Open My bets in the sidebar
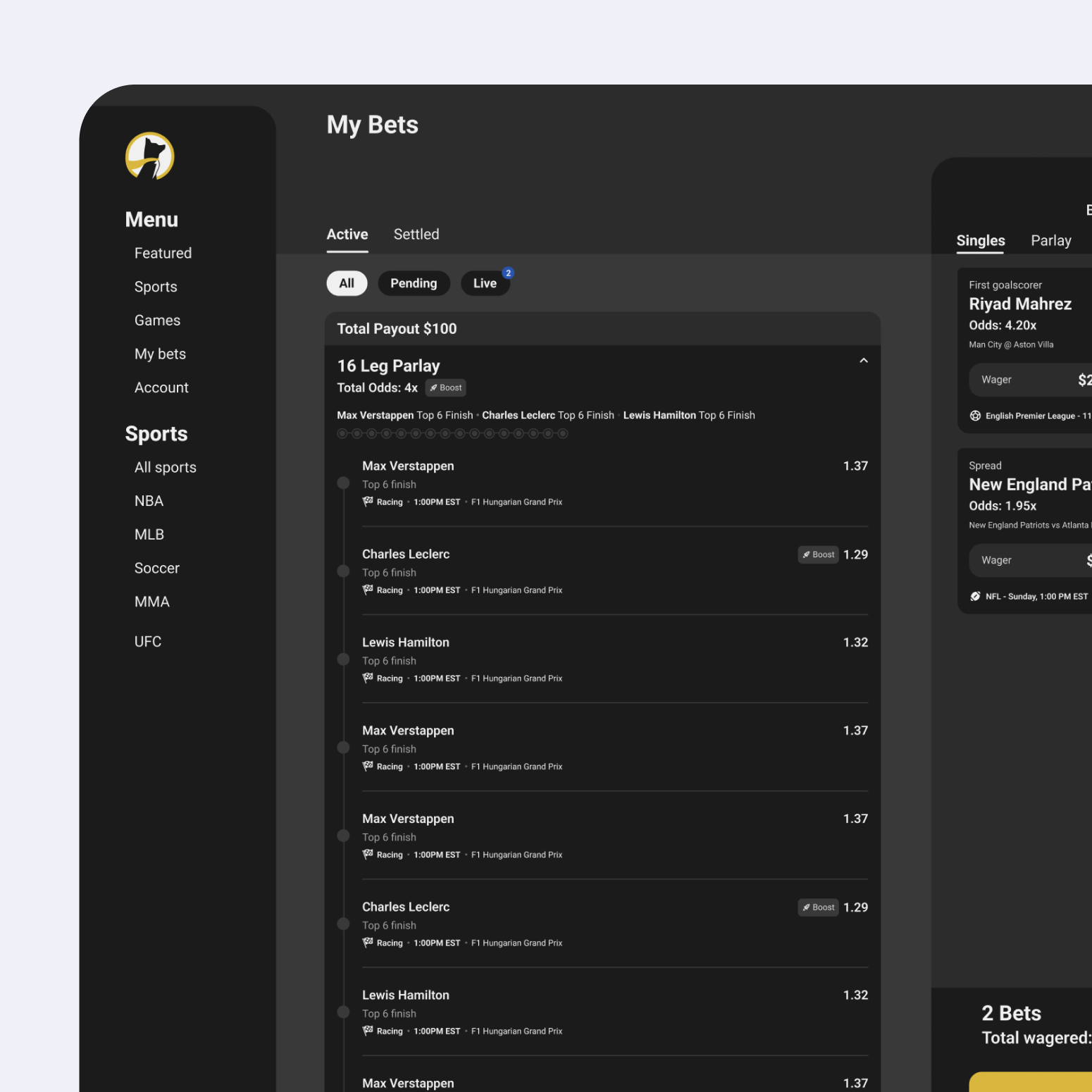 (160, 354)
